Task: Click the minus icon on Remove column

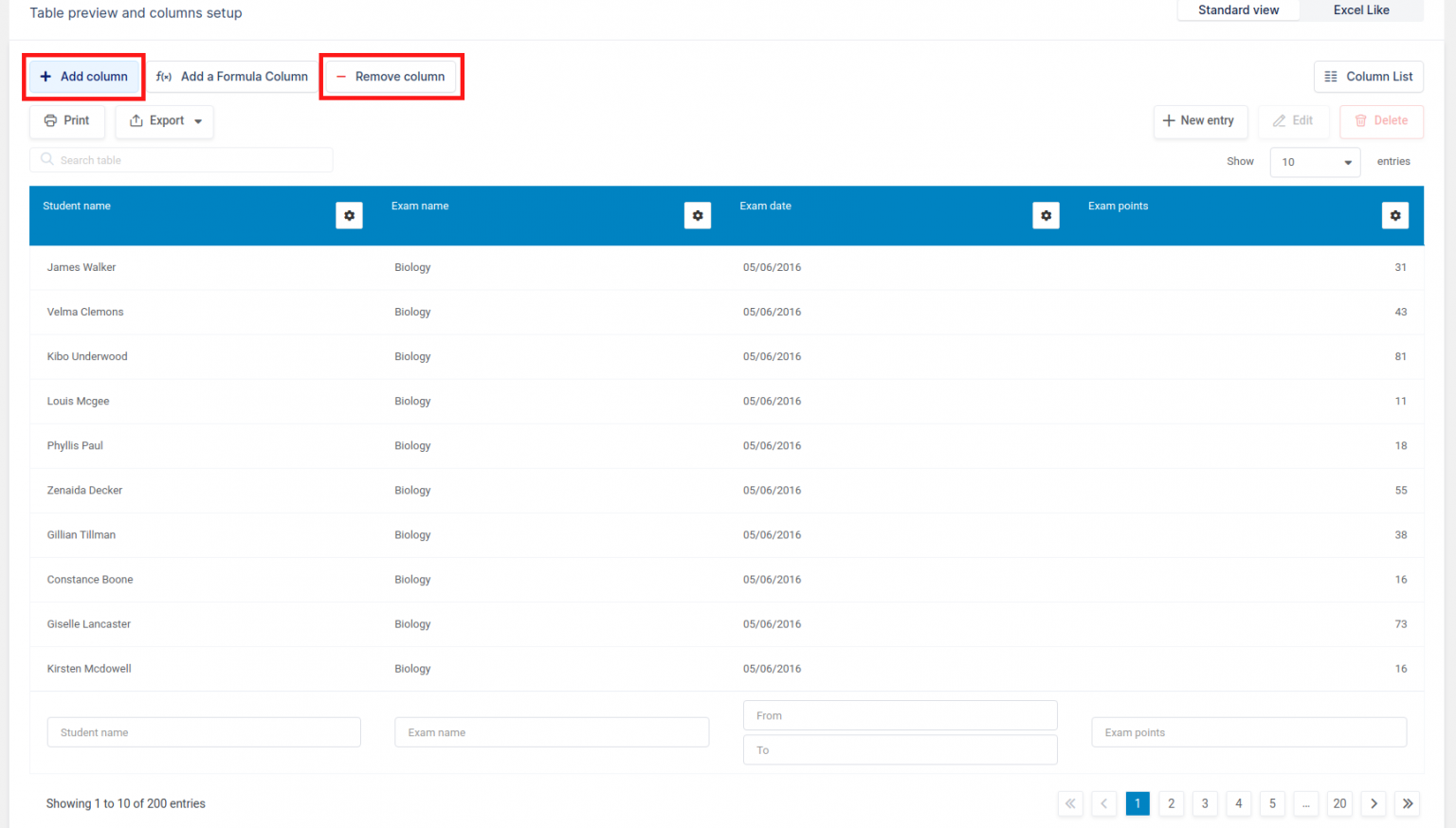Action: click(342, 77)
